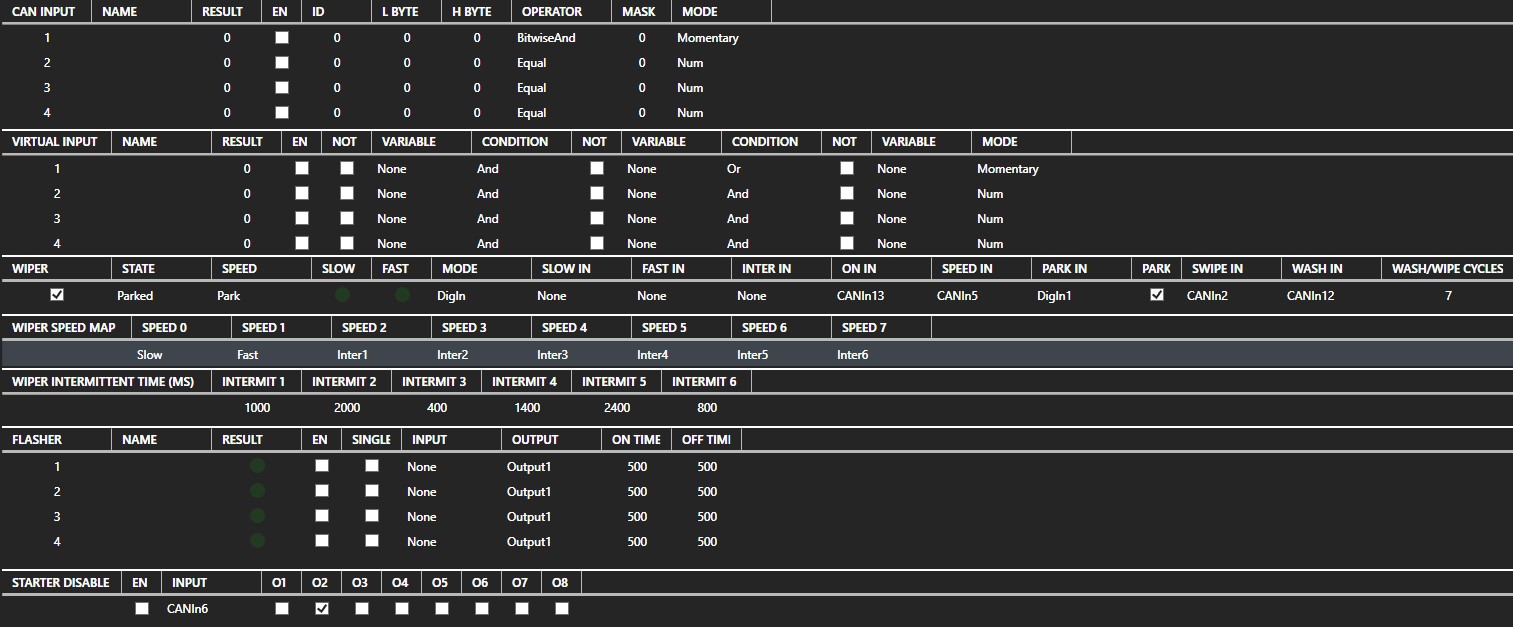Open the WASH IN value CANIn12
Viewport: 1513px width, 627px height.
click(x=1311, y=296)
